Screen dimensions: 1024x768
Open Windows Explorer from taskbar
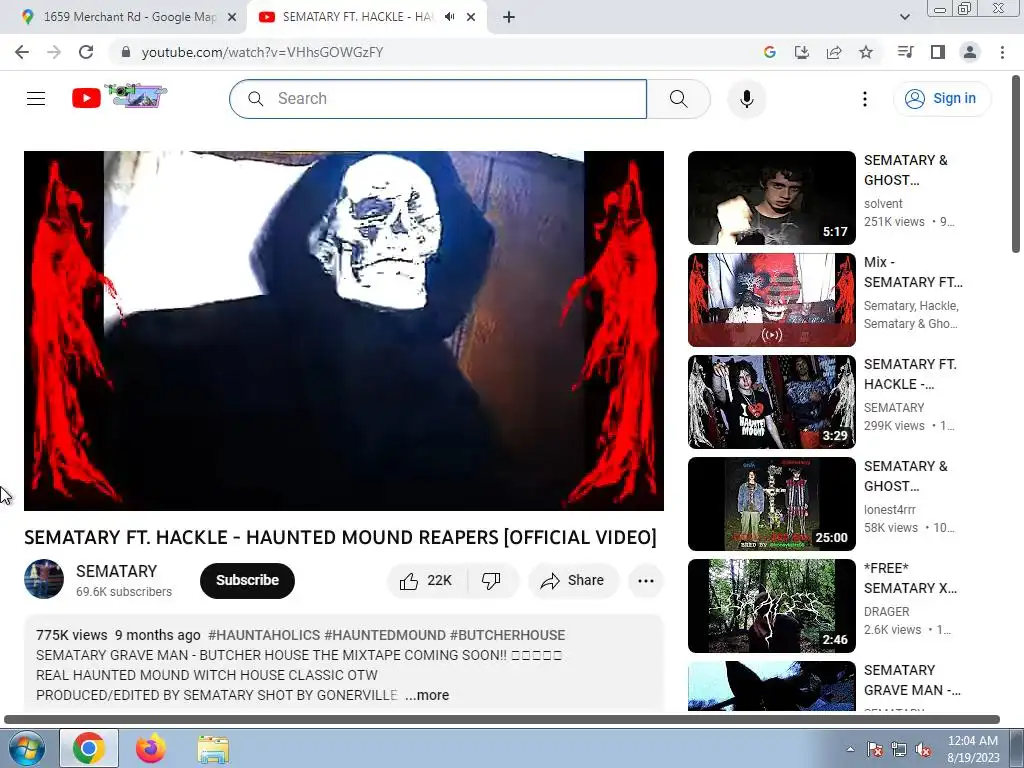[213, 749]
